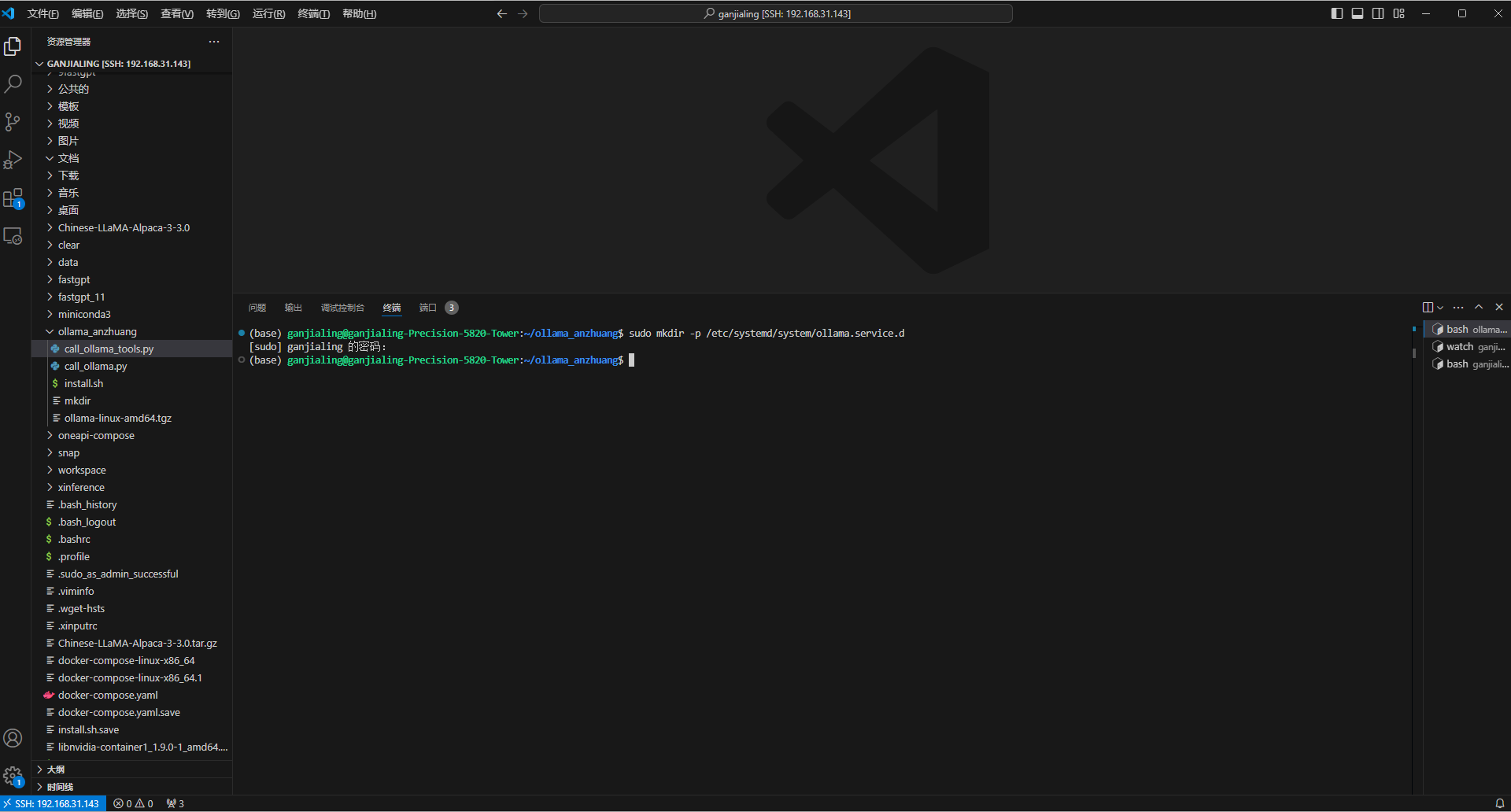Toggle the primary side bar layout icon
1511x812 pixels.
1336,13
